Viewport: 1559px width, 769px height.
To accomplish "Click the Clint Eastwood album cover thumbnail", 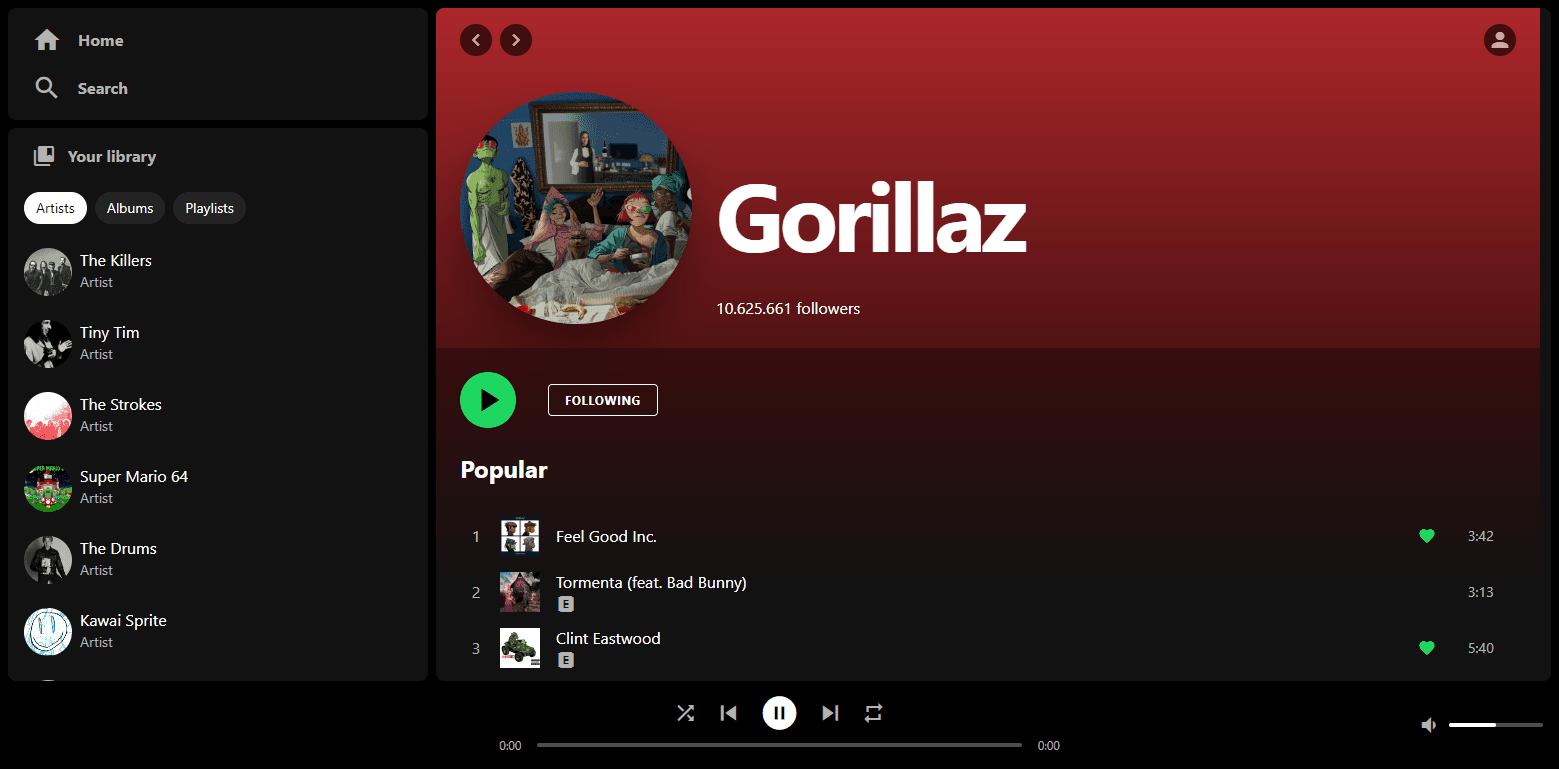I will pyautogui.click(x=520, y=648).
